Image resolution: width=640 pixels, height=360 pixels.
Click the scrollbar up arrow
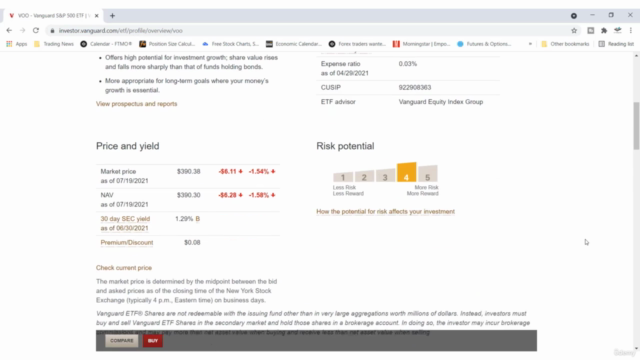[x=636, y=56]
